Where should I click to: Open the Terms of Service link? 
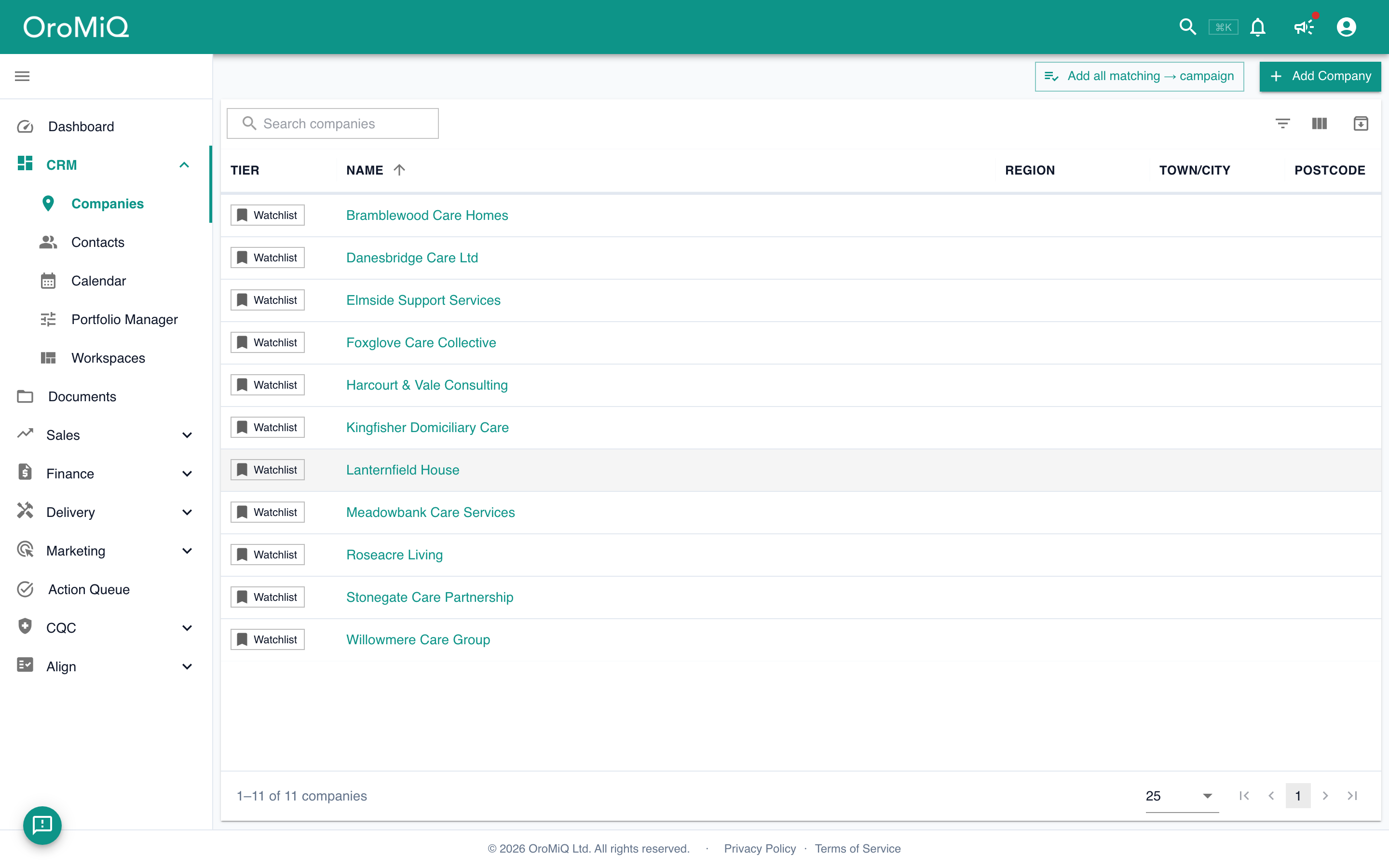[x=858, y=849]
